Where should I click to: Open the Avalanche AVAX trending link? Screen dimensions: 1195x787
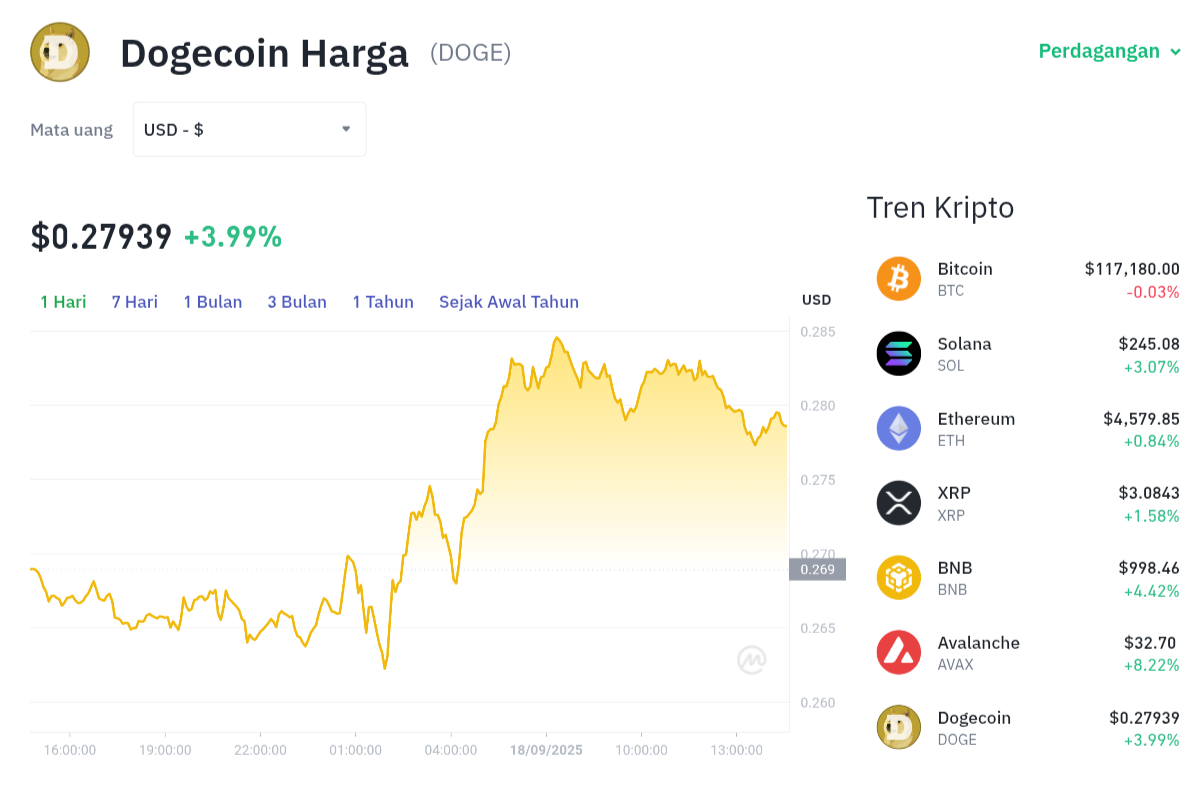pos(1027,653)
